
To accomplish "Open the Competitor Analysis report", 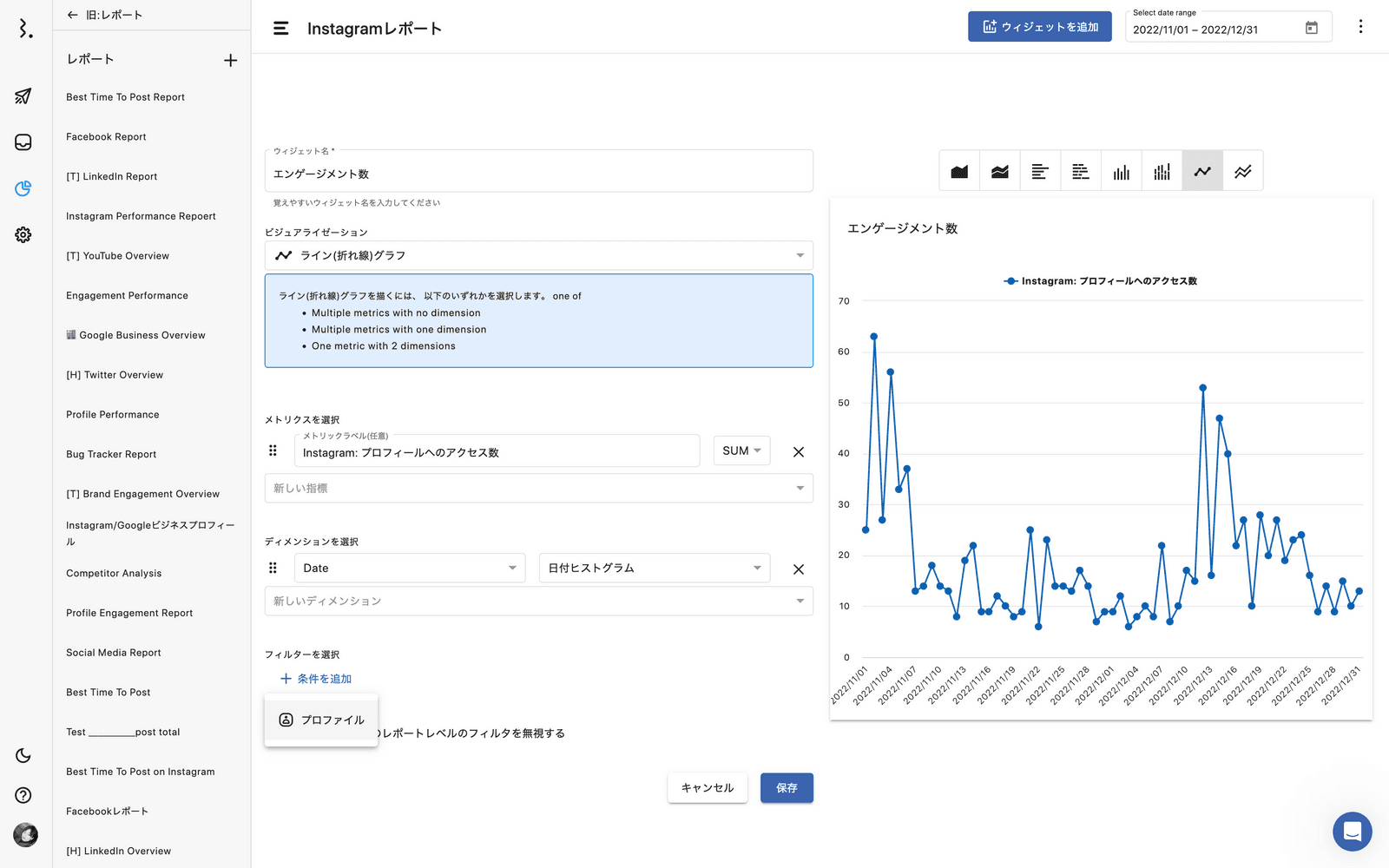I will (114, 574).
